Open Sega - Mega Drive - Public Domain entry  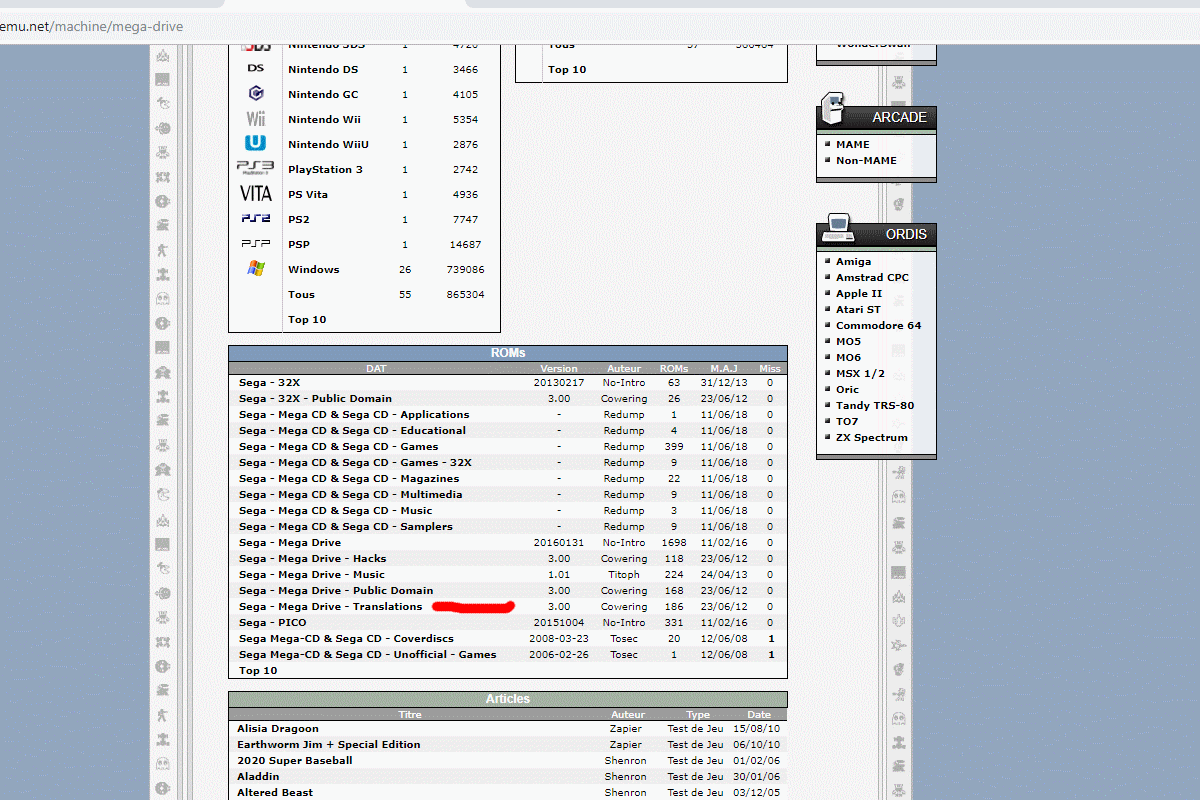[x=336, y=590]
